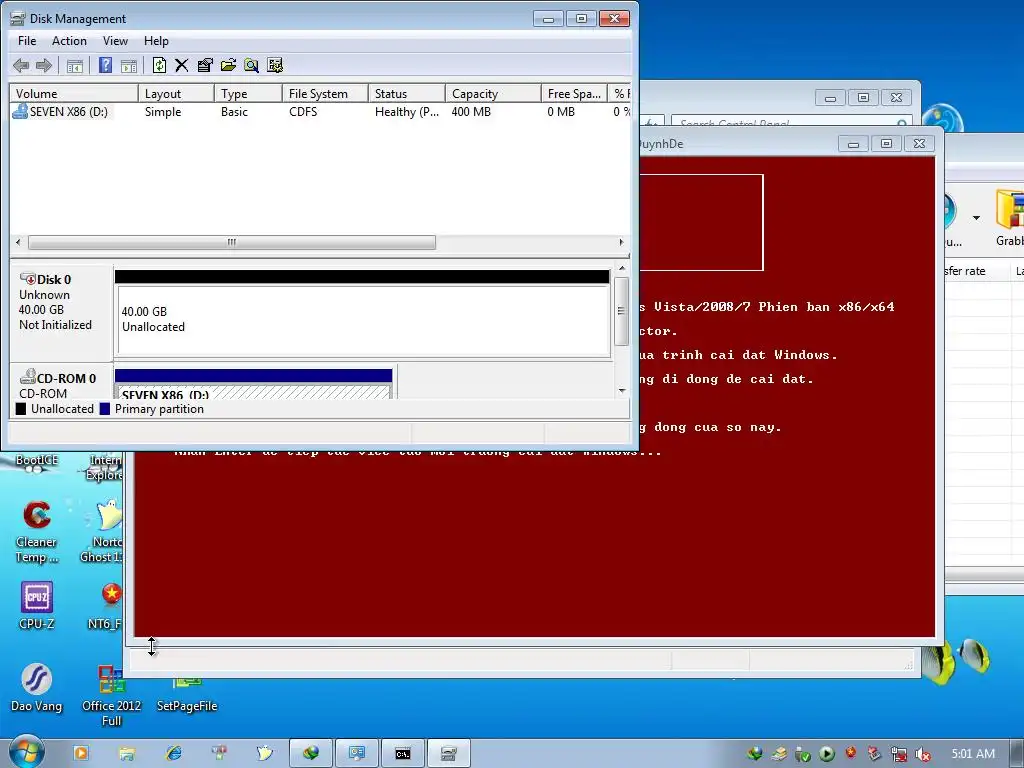Open the Help menu
The image size is (1024, 768).
(156, 40)
